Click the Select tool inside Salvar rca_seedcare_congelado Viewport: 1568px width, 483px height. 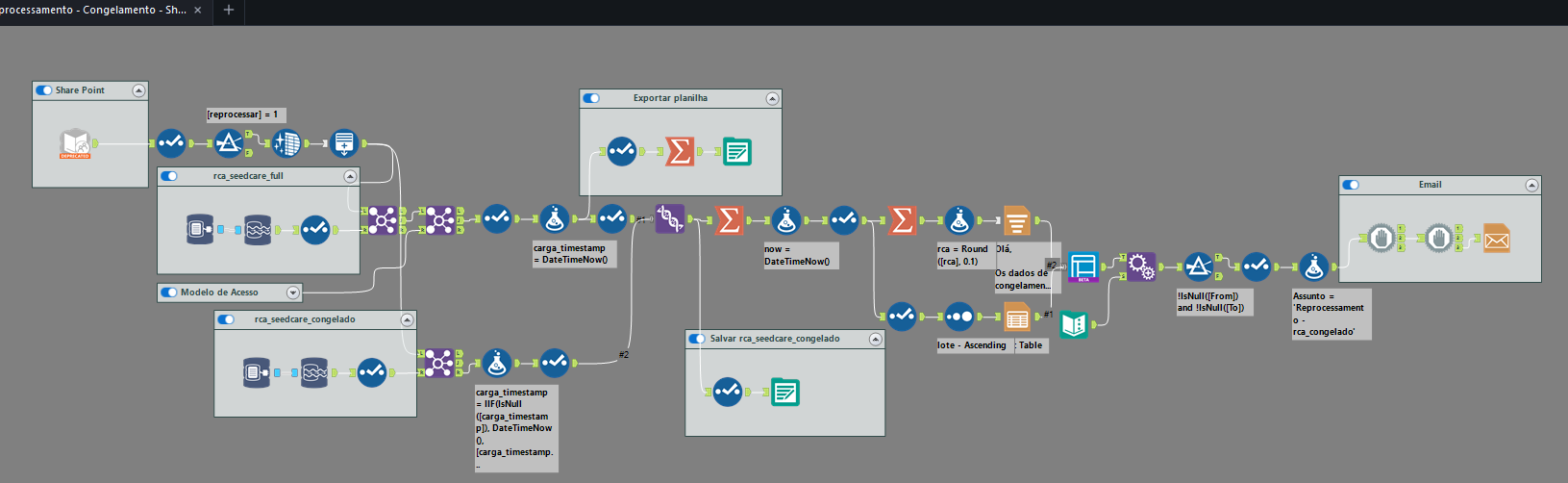(728, 392)
